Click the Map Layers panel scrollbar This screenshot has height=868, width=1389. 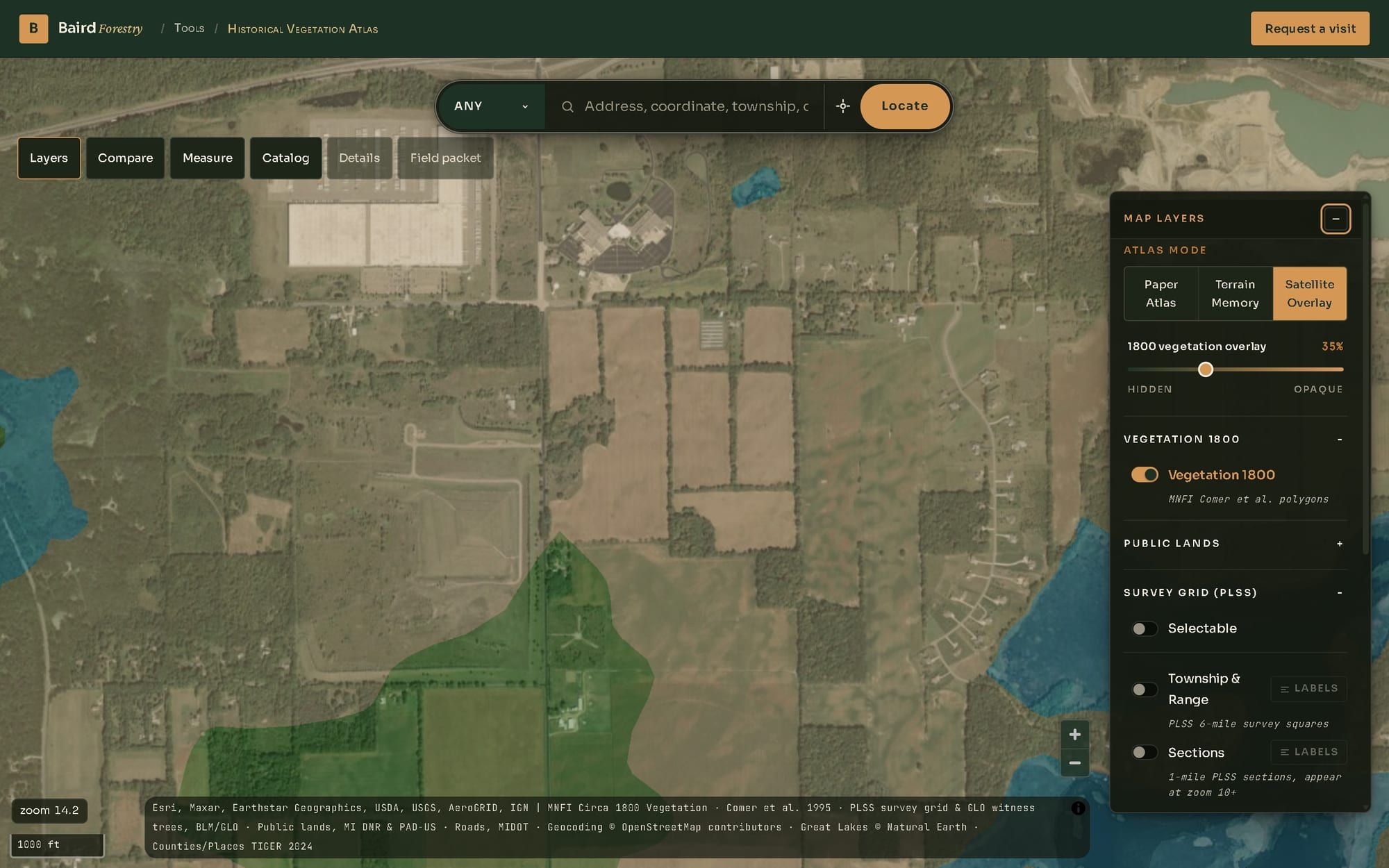pyautogui.click(x=1365, y=378)
